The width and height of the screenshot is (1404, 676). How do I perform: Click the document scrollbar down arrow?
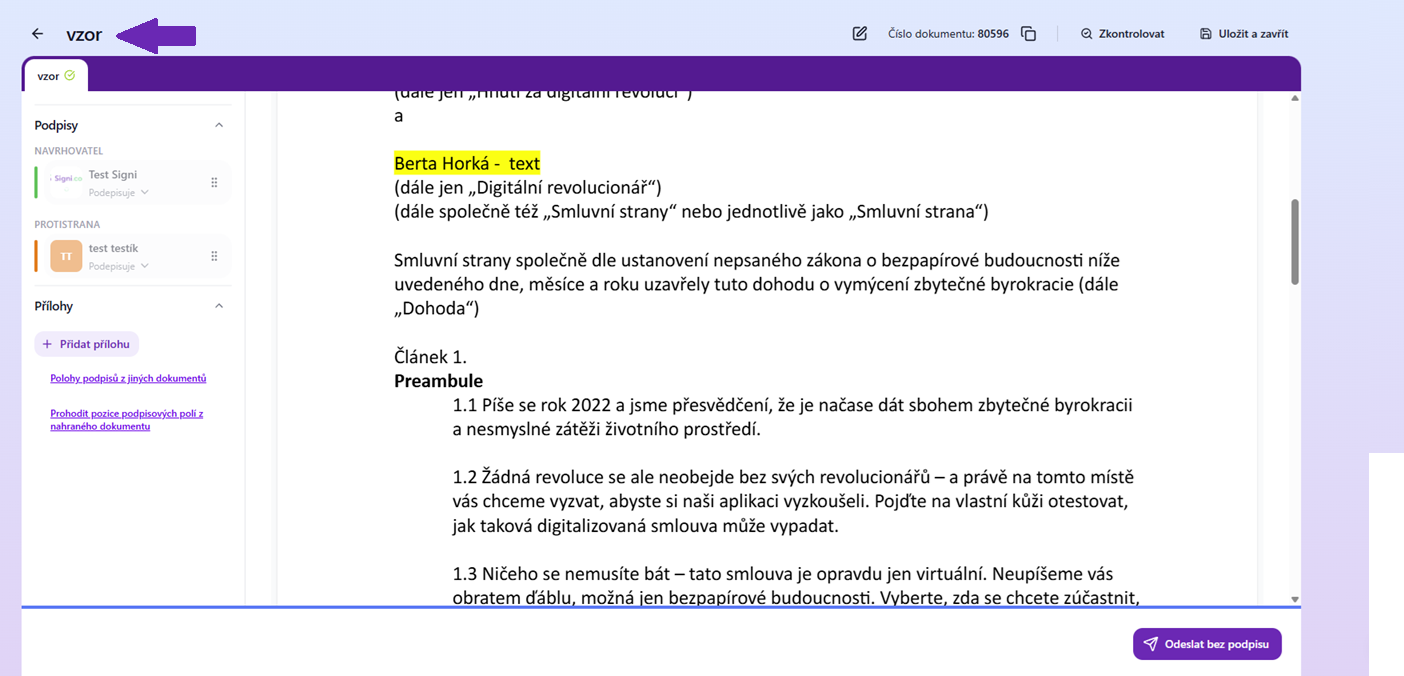[x=1295, y=600]
